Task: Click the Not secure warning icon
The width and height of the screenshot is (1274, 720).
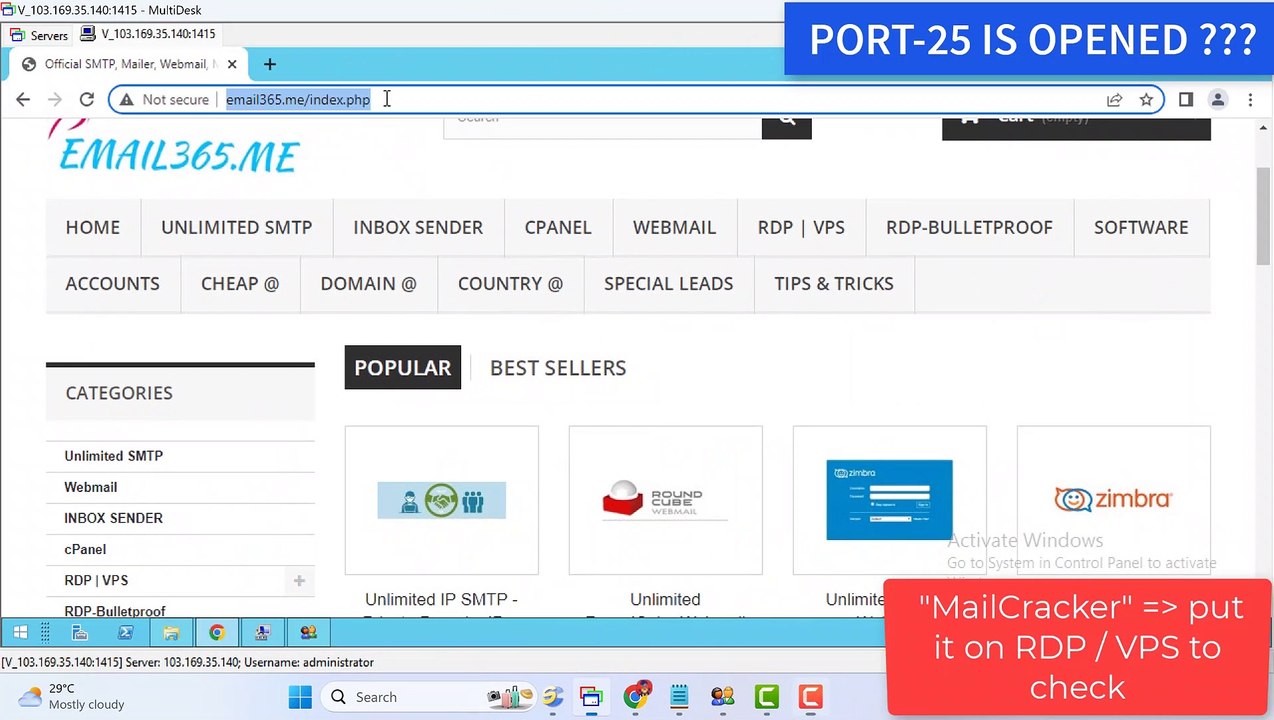Action: click(126, 99)
